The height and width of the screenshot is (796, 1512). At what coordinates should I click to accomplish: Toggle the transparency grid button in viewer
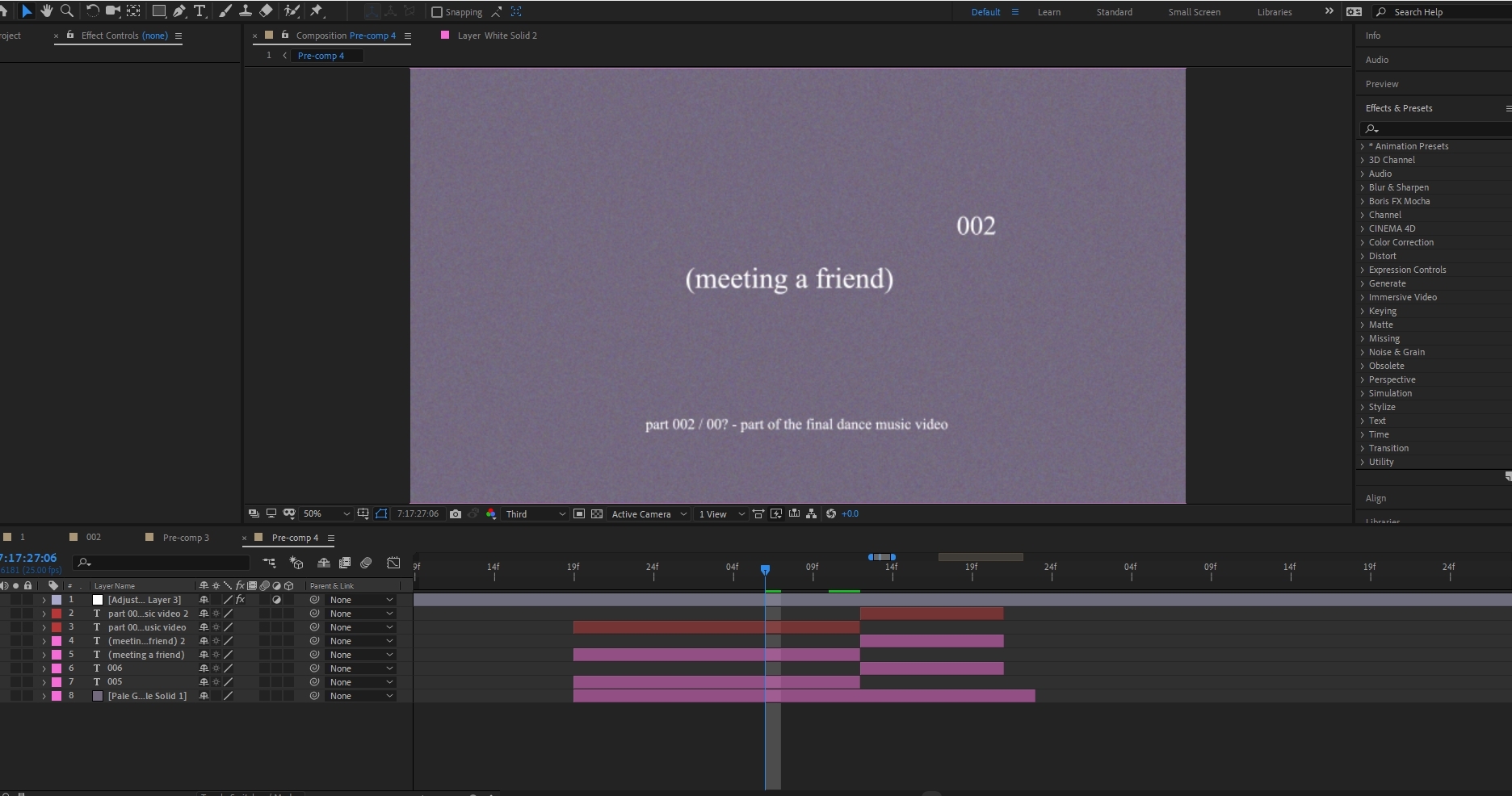pos(597,513)
